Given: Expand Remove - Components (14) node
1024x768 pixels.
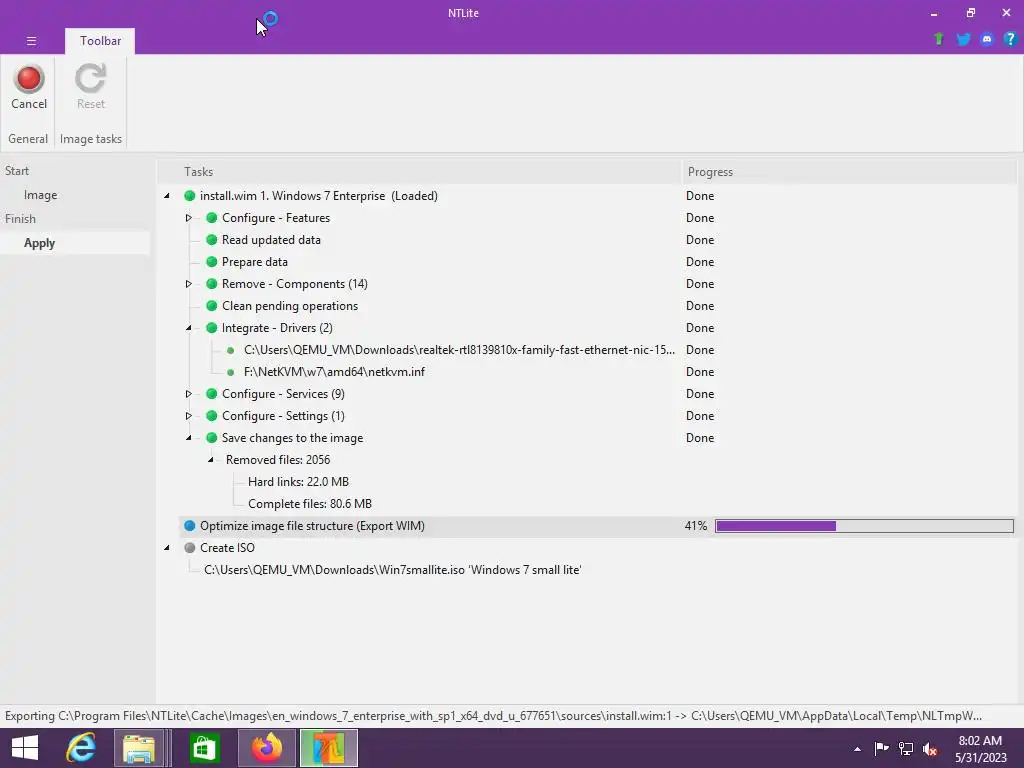Looking at the screenshot, I should 189,284.
